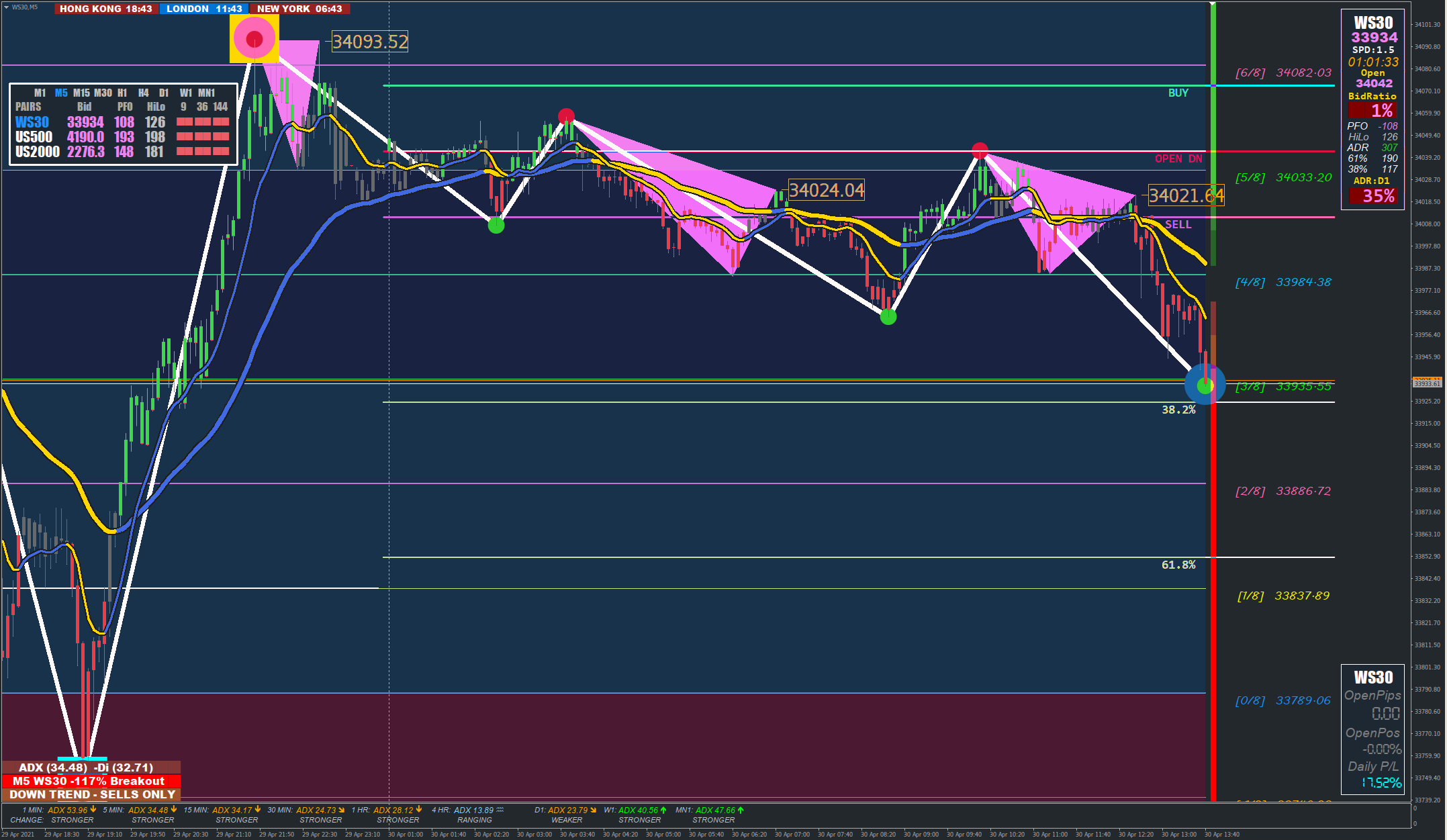Switch dashboard timeframe to H4
The image size is (1447, 840).
point(143,93)
